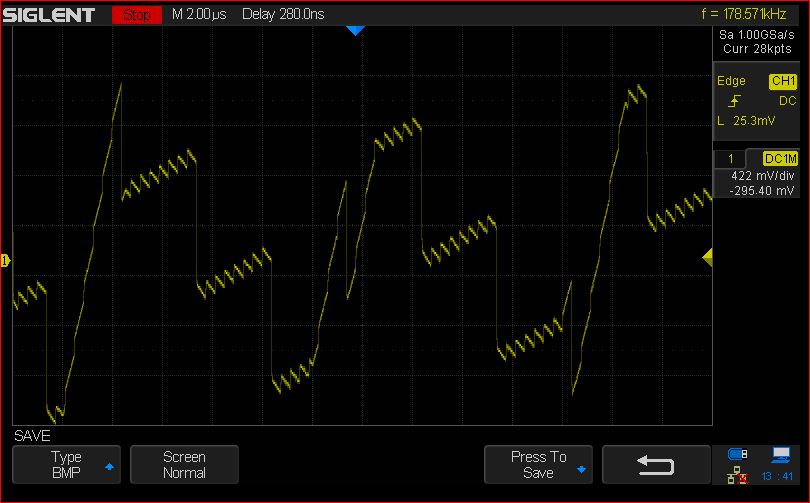Image resolution: width=810 pixels, height=503 pixels.
Task: Select the channel 1 number box
Action: (730, 159)
